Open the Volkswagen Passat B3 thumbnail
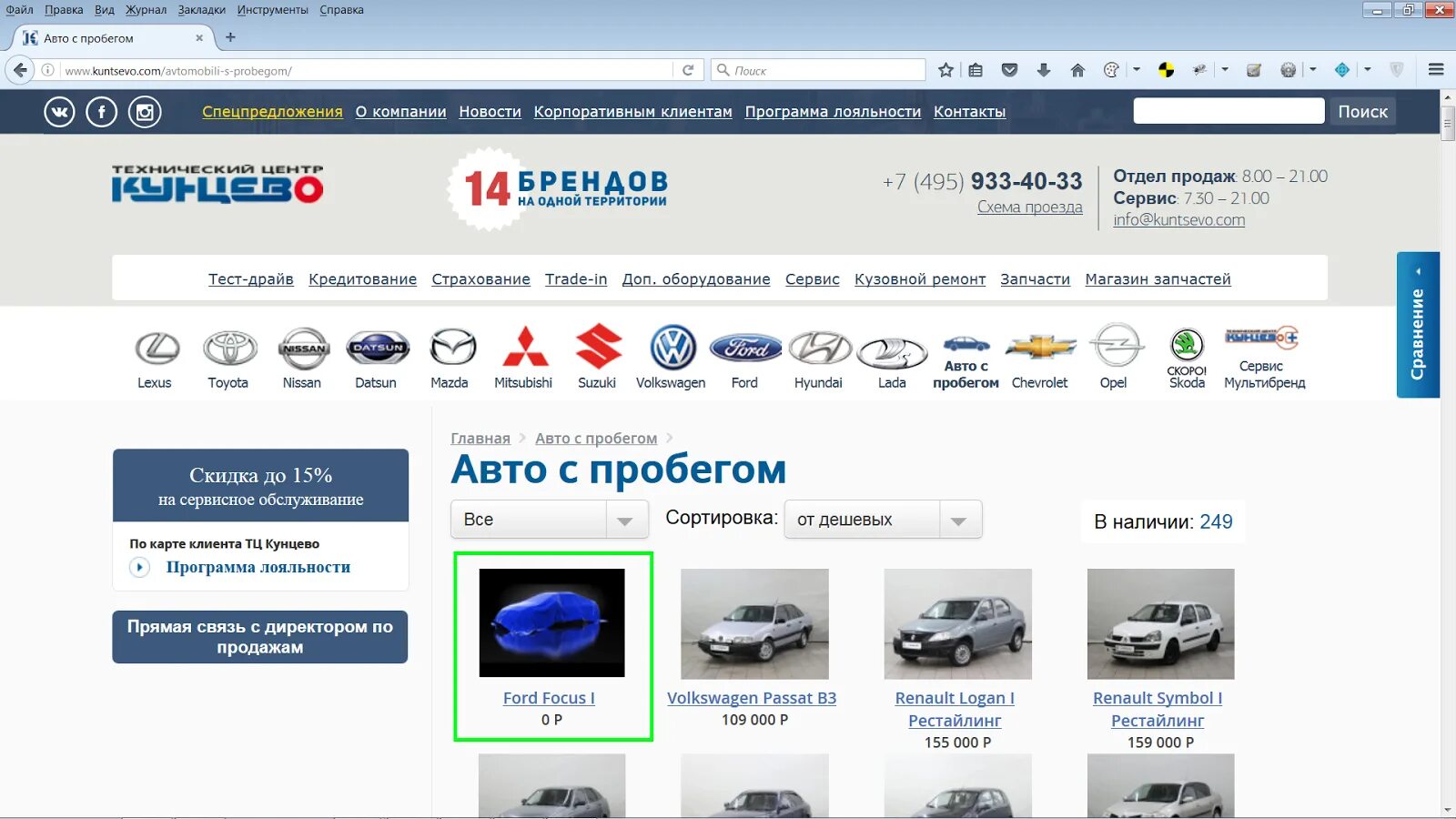This screenshot has height=819, width=1456. tap(754, 623)
